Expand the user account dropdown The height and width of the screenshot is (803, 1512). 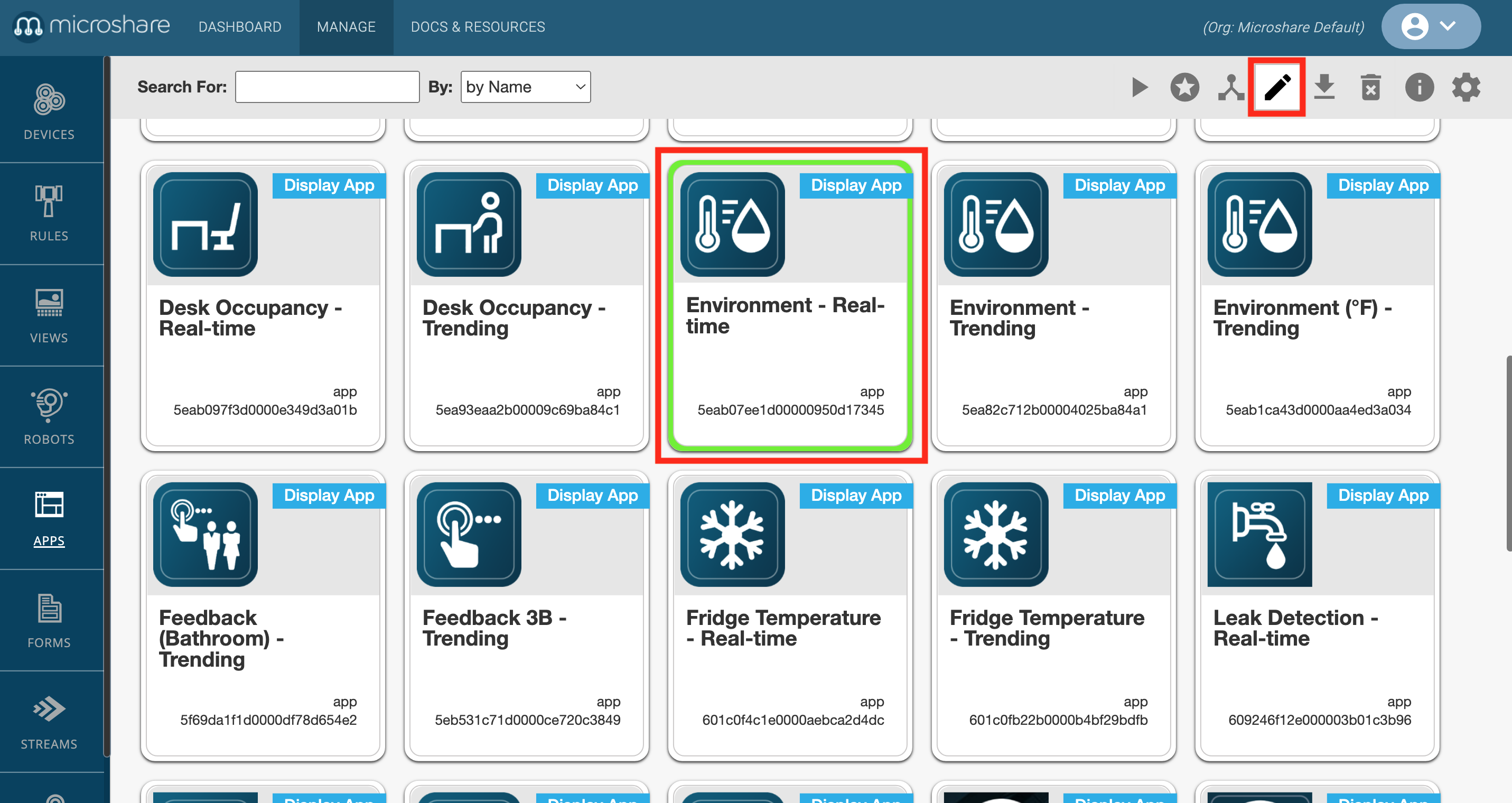point(1431,26)
